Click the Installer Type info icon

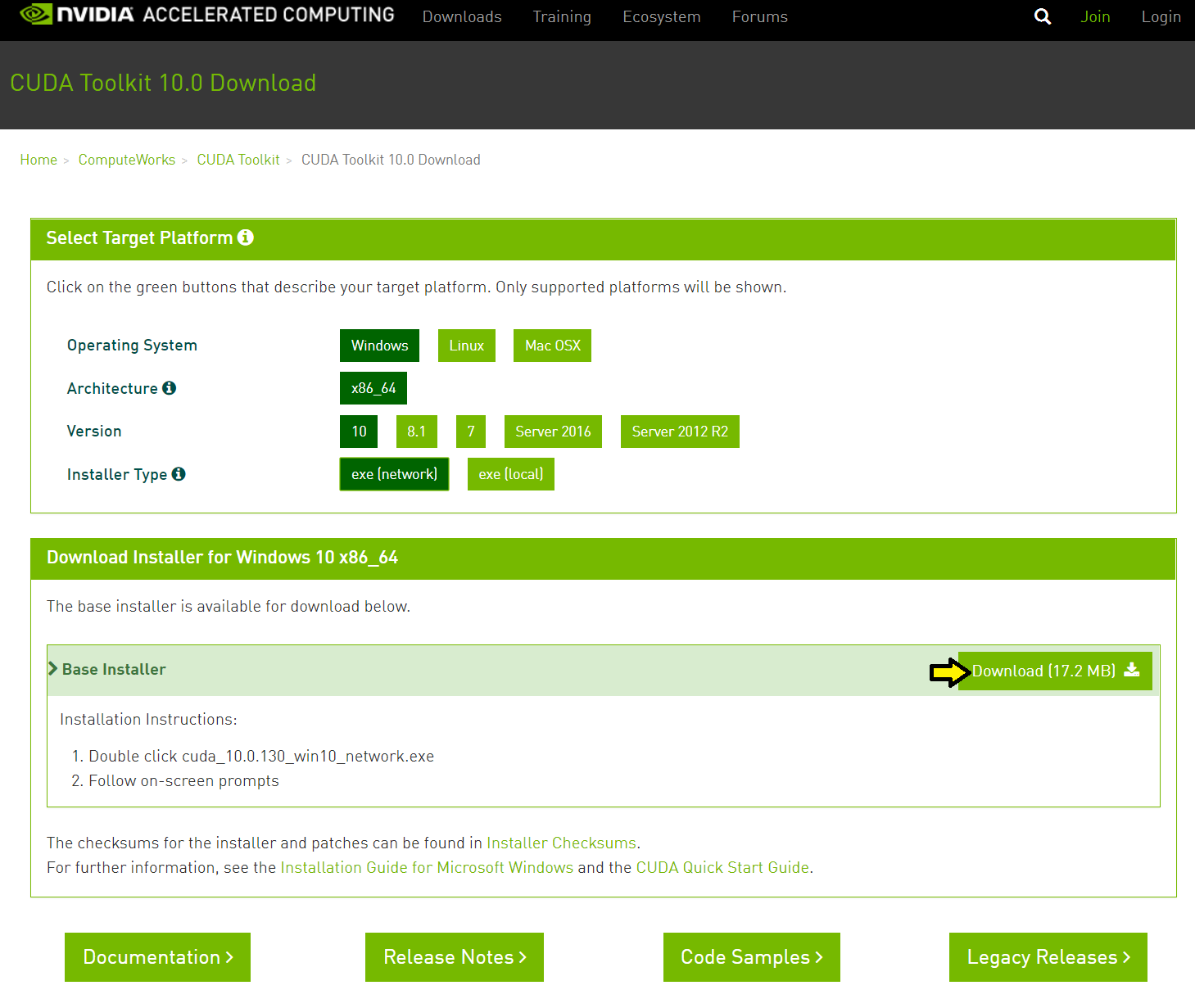[x=179, y=474]
